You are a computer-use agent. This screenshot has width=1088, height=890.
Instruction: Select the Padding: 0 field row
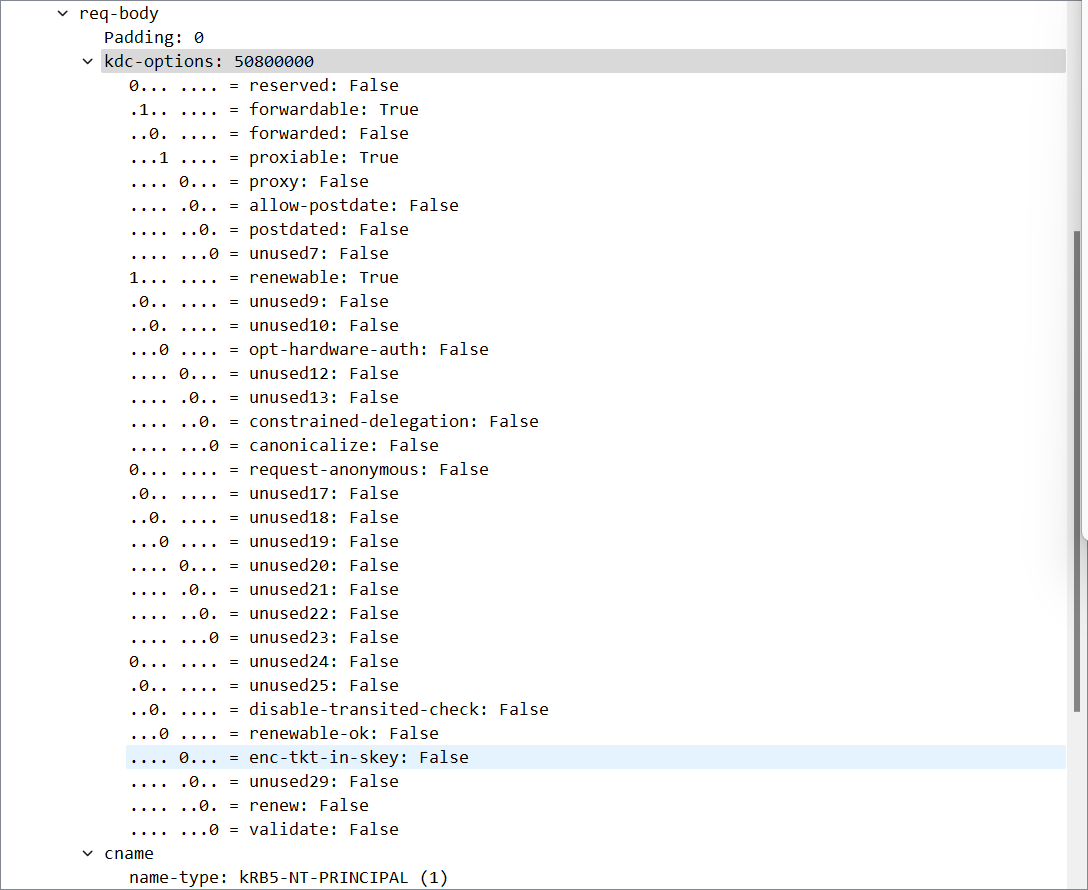154,38
